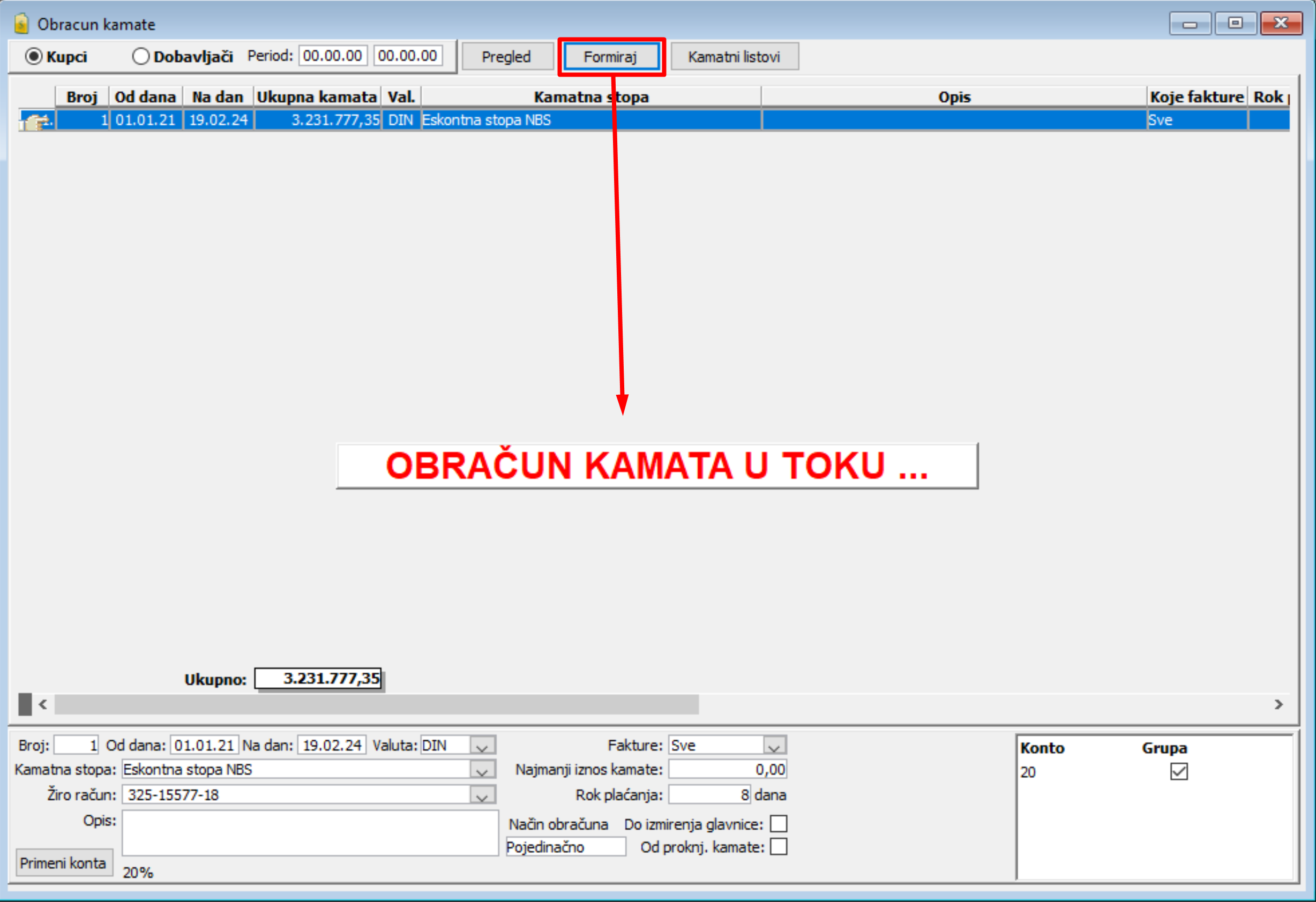Click the Opis text area
The height and width of the screenshot is (902, 1316).
pos(310,833)
